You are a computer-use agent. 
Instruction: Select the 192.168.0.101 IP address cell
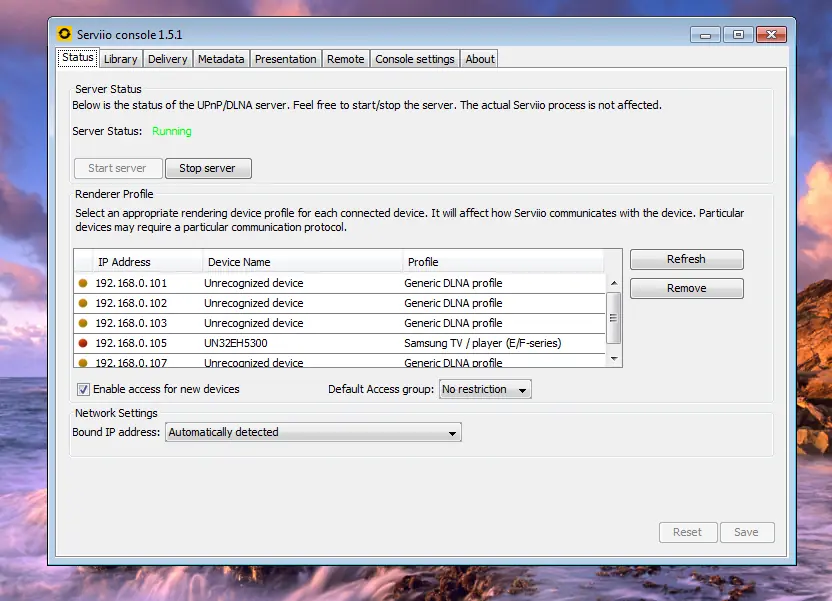(131, 283)
